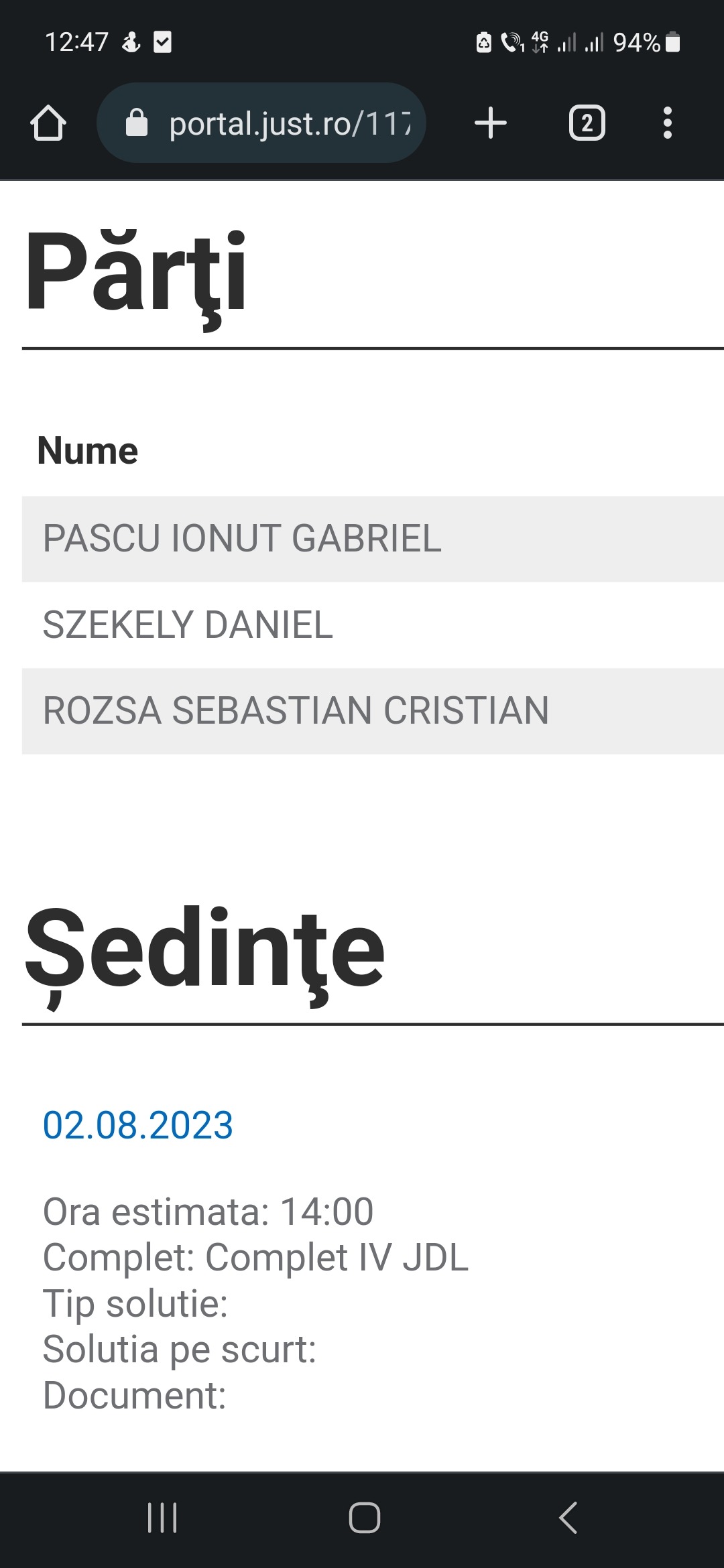Screen dimensions: 724x1568
Task: Tap the 12:47 clock in status bar
Action: (x=76, y=42)
